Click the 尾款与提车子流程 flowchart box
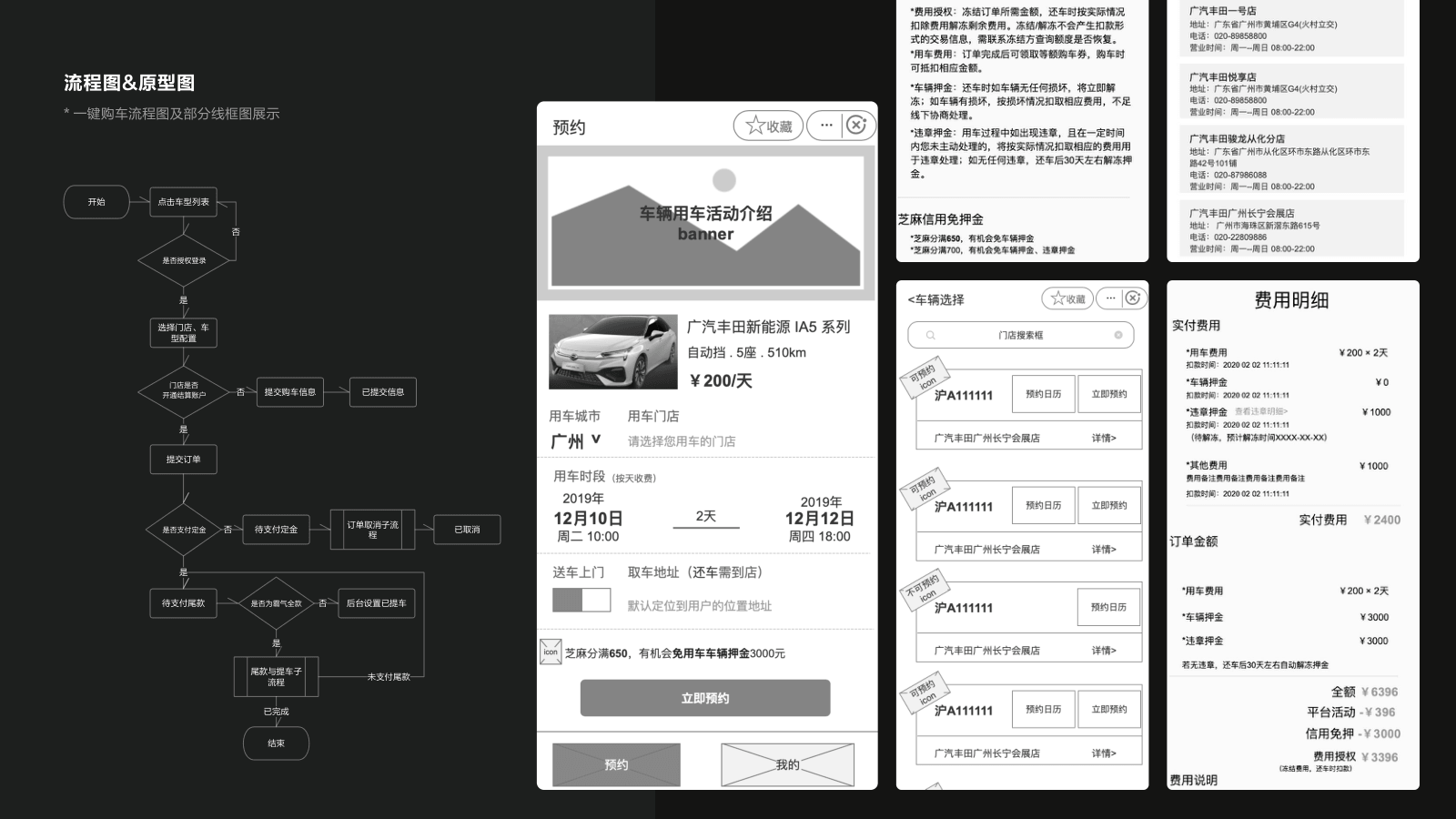The image size is (1456, 819). [276, 677]
